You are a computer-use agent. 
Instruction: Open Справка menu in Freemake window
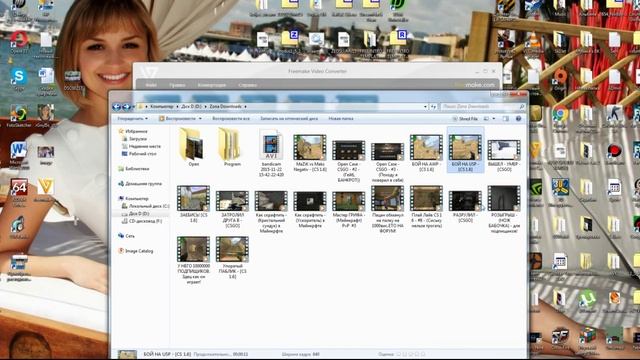247,85
